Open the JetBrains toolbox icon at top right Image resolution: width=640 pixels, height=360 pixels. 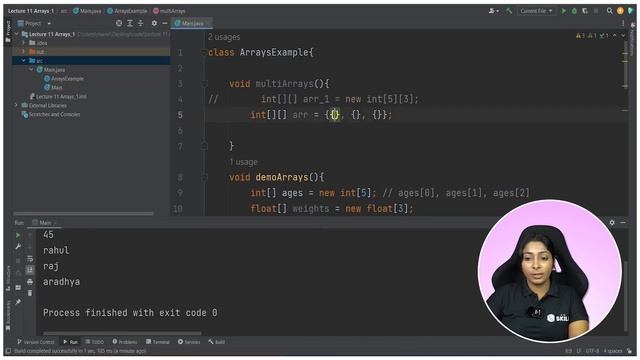(x=631, y=11)
